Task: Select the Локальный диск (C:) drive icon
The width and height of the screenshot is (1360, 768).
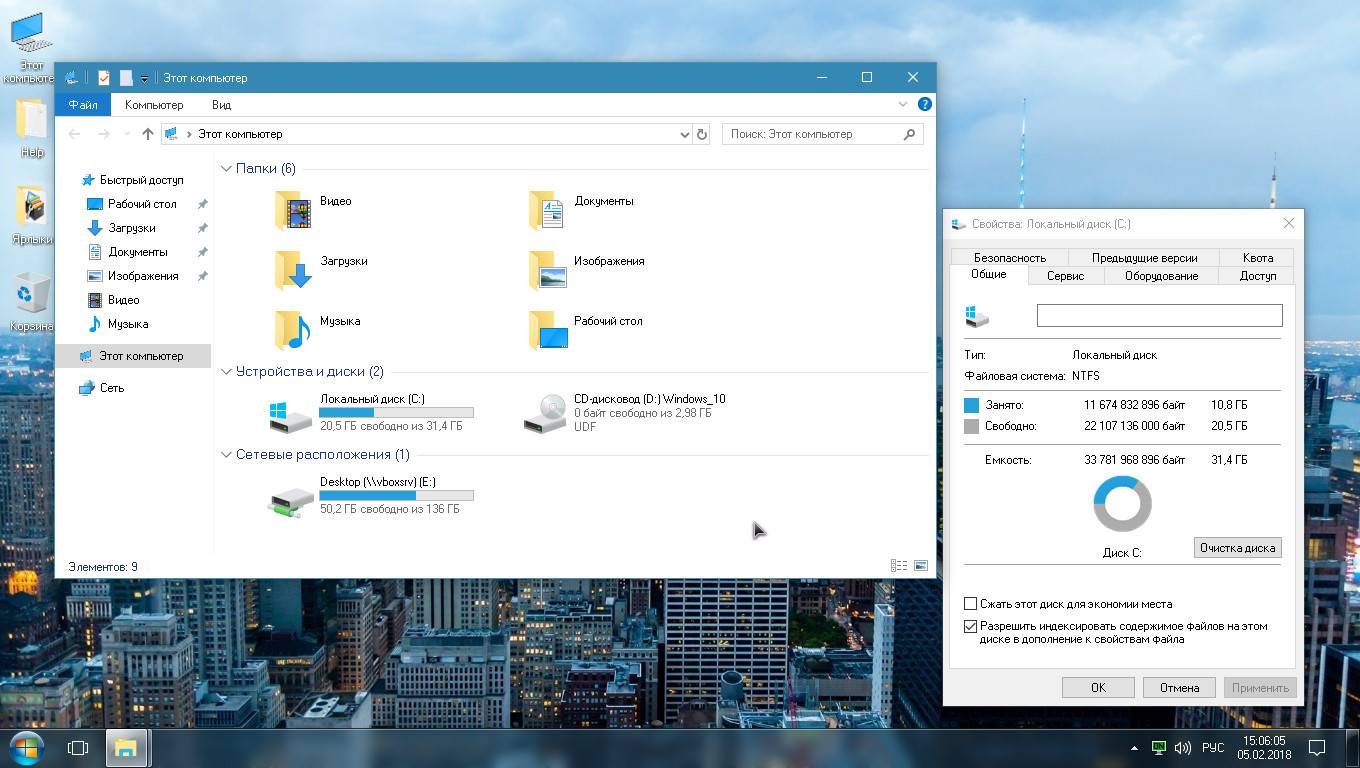Action: [x=291, y=415]
